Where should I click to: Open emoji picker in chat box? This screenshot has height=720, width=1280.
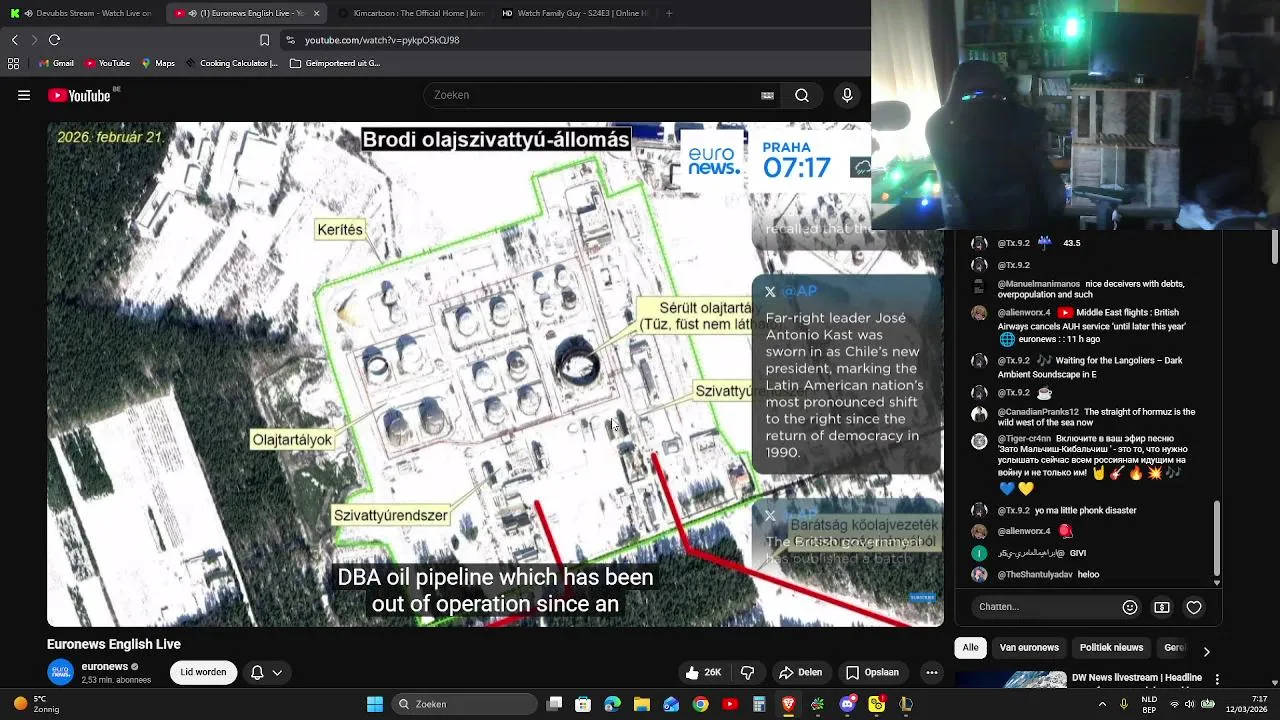[1130, 607]
